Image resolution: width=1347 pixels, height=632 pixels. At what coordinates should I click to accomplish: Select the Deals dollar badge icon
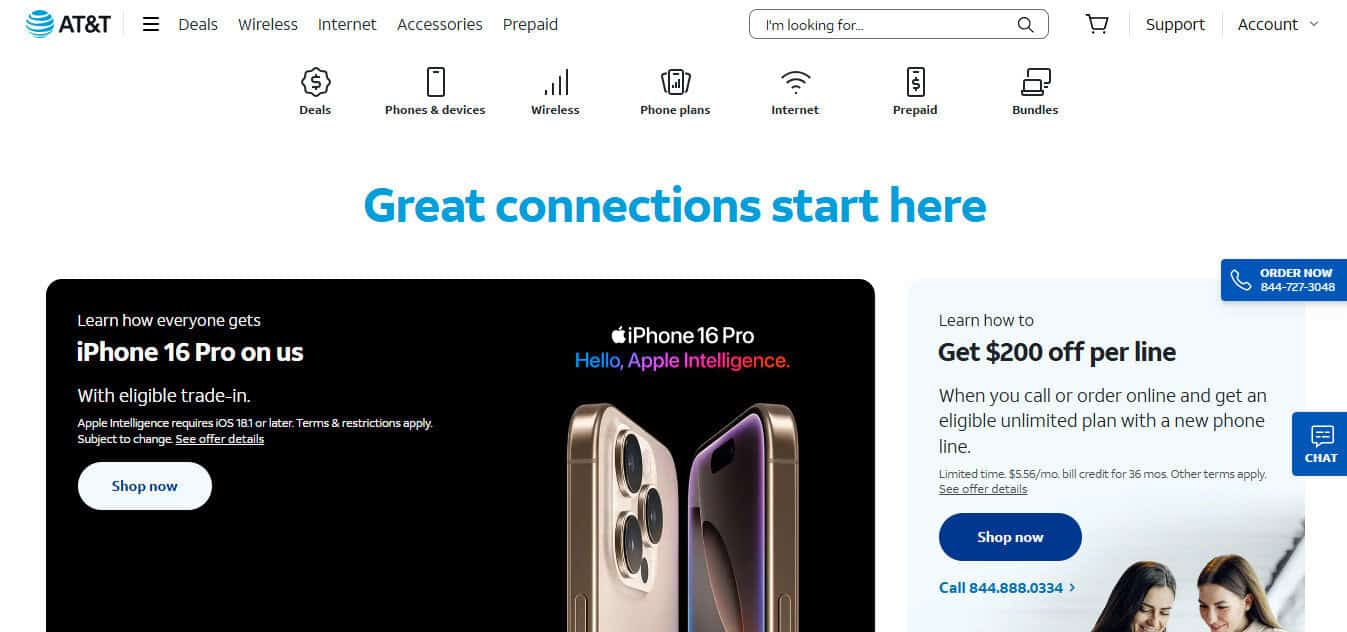pos(315,82)
